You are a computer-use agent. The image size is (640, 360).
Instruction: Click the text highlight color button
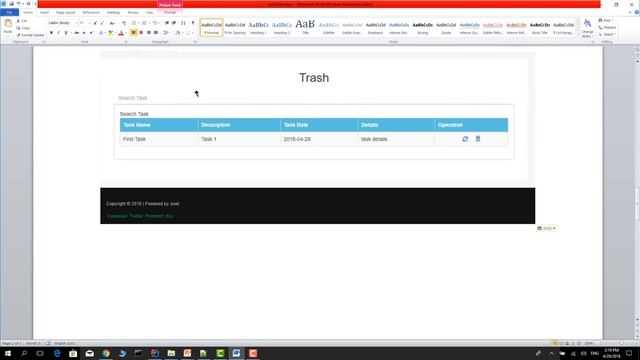click(110, 33)
